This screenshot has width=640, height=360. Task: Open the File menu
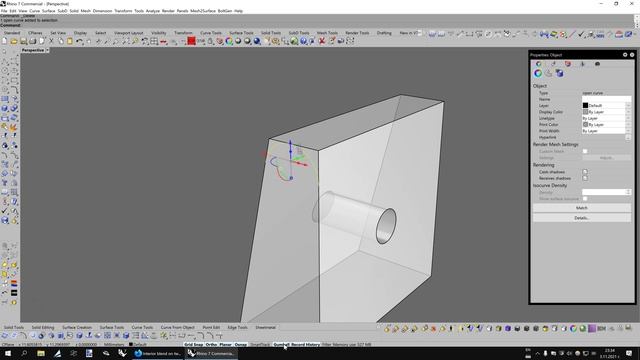click(x=4, y=11)
